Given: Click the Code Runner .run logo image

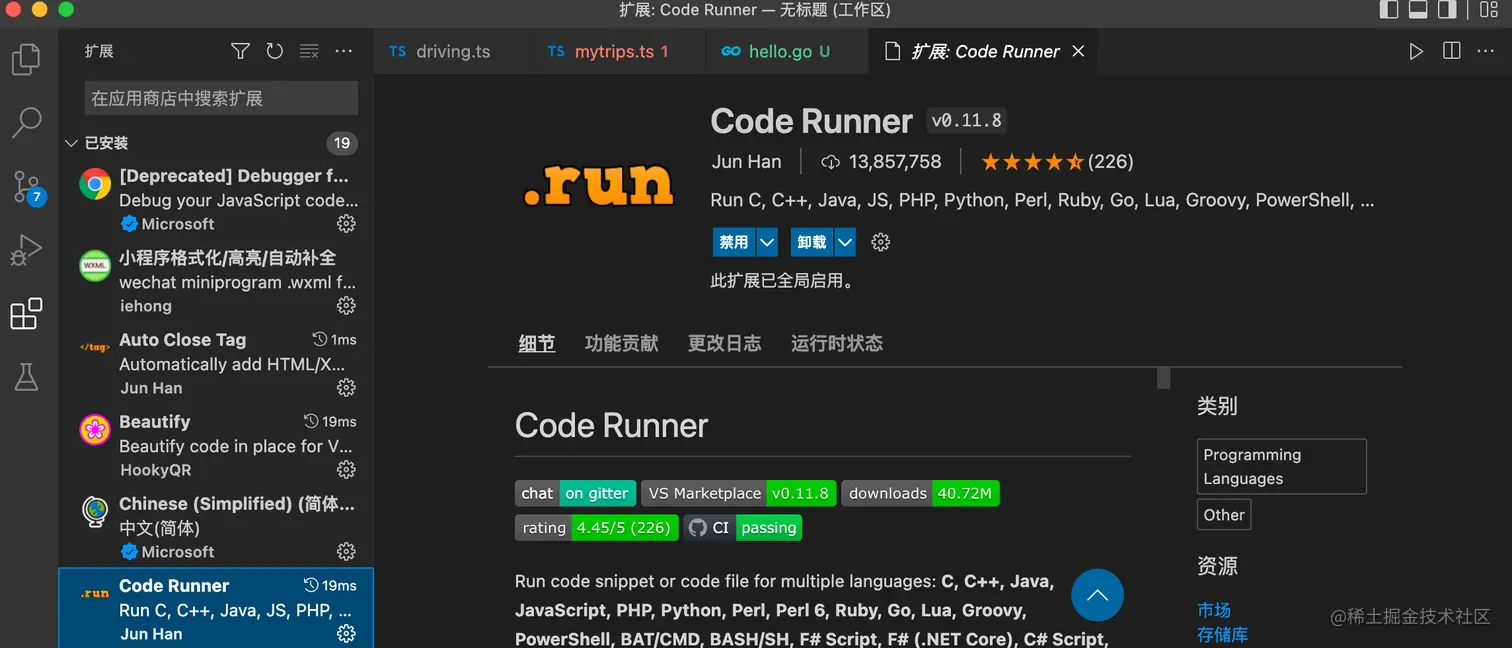Looking at the screenshot, I should 598,185.
